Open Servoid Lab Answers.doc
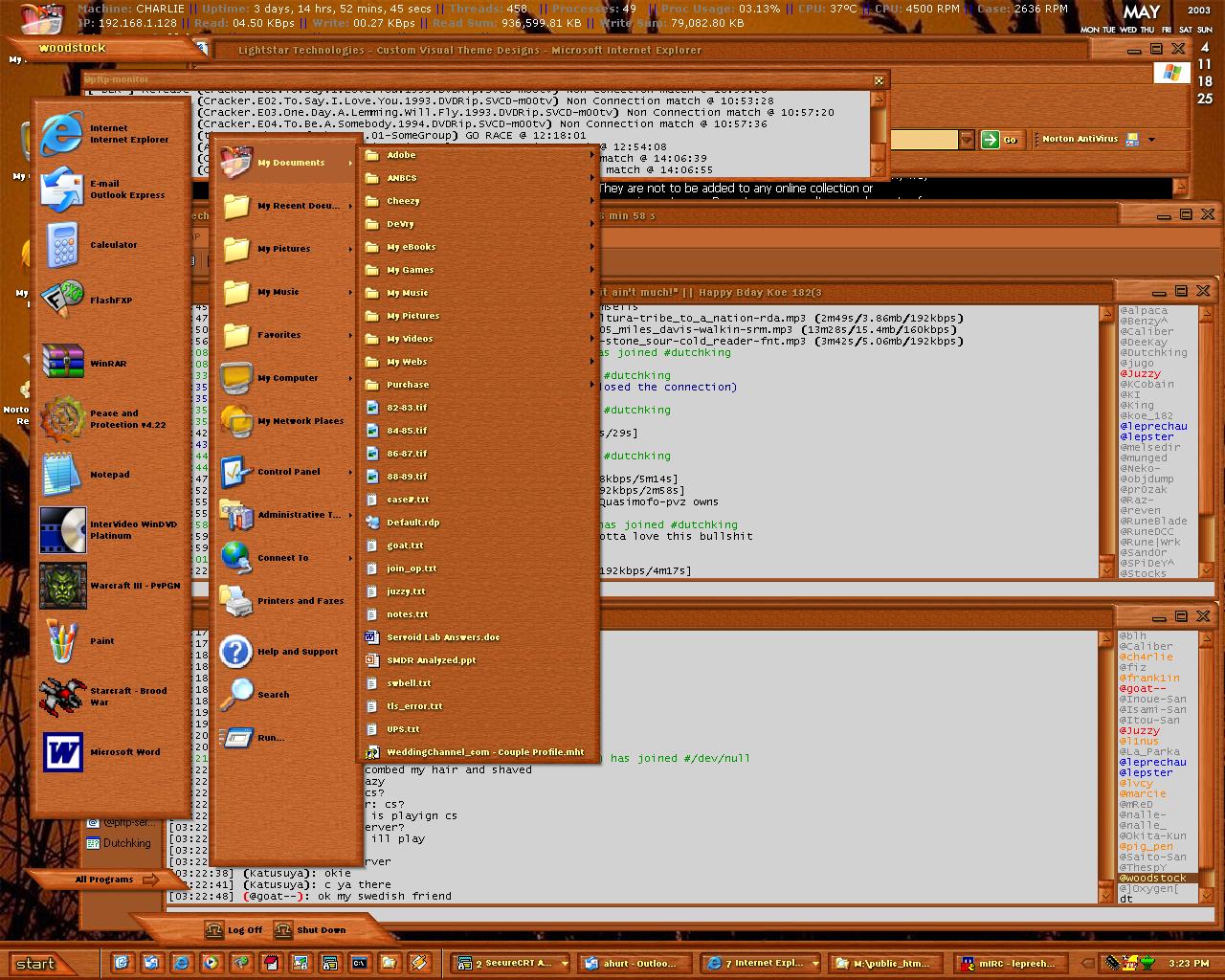1225x980 pixels. coord(479,637)
